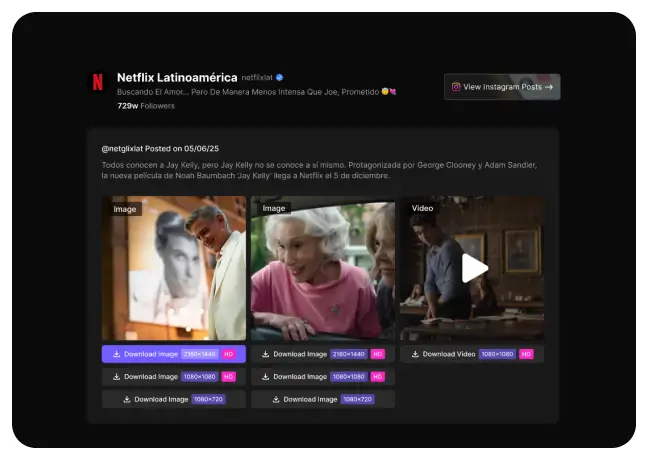The image size is (648, 460).
Task: Click HD badge on first image's 2160×1440 button
Action: (229, 354)
